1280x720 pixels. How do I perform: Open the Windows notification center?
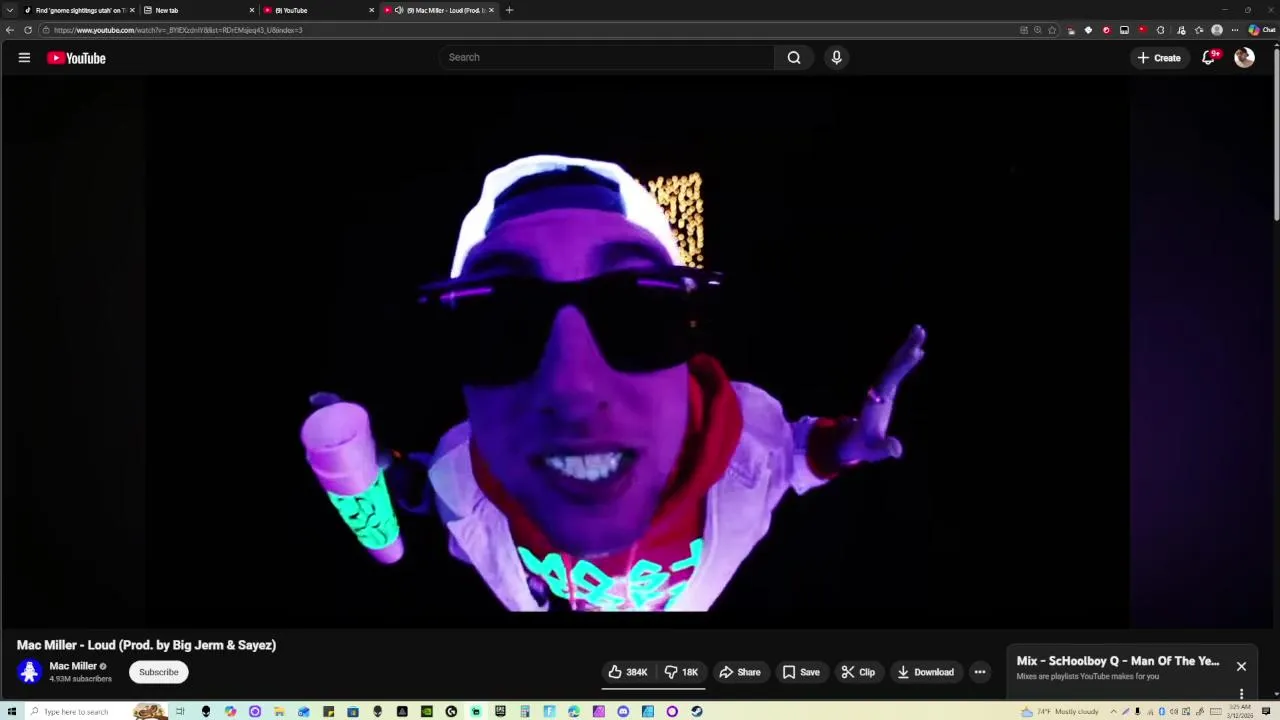tap(1266, 711)
